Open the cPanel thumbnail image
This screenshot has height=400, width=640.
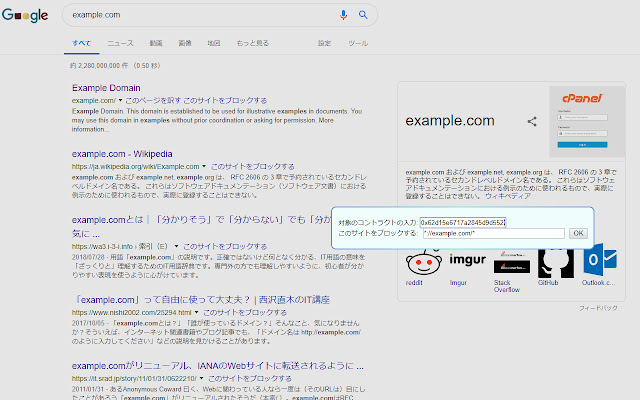pyautogui.click(x=587, y=122)
